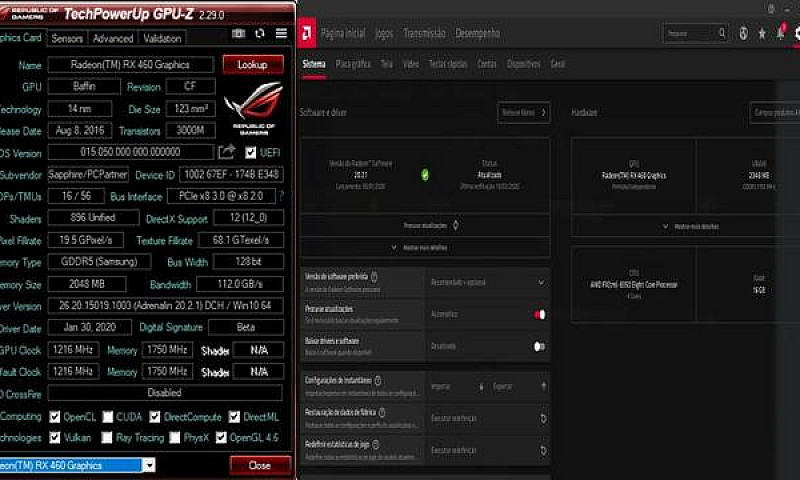Click game stats reset circular arrow icon
This screenshot has width=800, height=480.
click(543, 450)
